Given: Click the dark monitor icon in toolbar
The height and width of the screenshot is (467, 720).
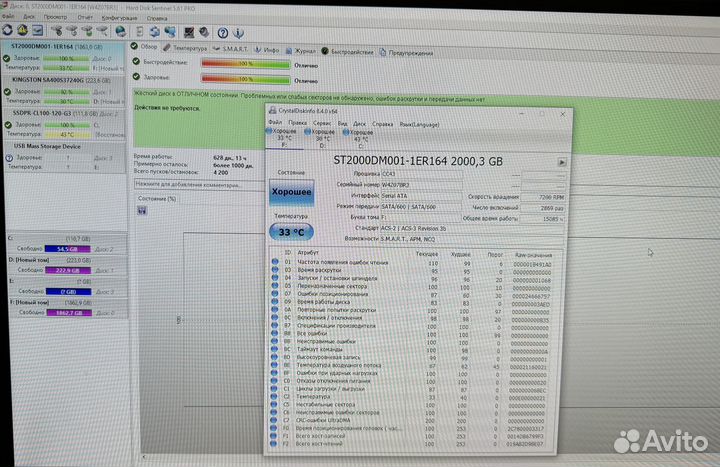Looking at the screenshot, I should [x=189, y=32].
